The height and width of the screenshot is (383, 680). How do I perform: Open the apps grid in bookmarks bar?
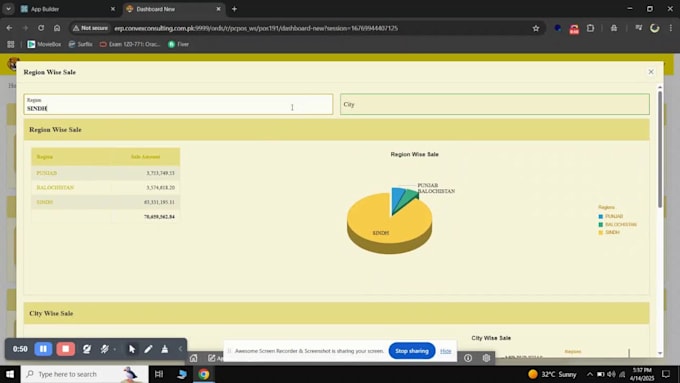pyautogui.click(x=11, y=44)
